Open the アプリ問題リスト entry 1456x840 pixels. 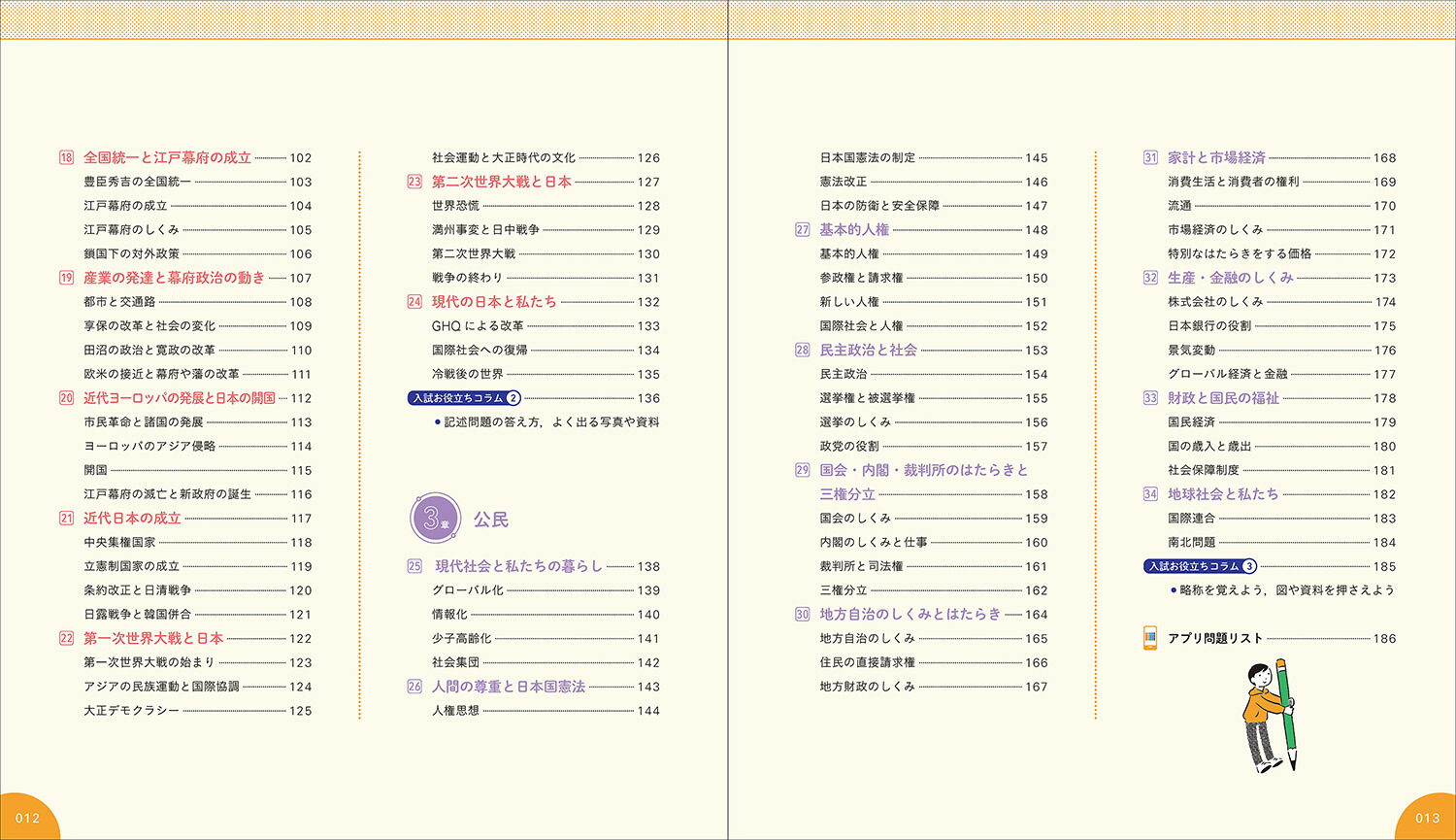(1218, 638)
